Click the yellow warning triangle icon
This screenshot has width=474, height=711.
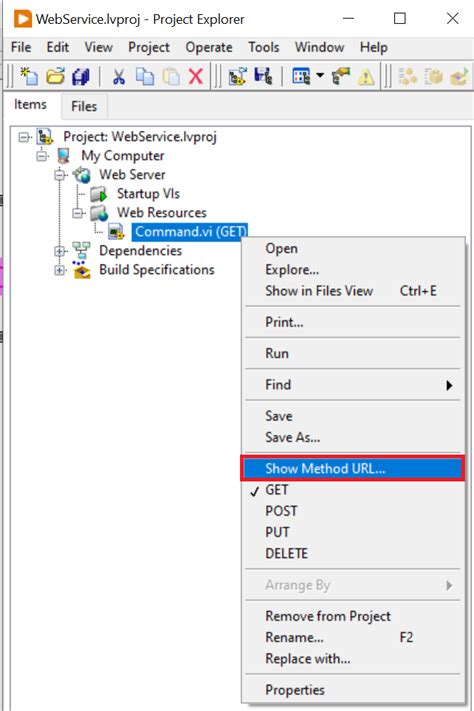(366, 77)
